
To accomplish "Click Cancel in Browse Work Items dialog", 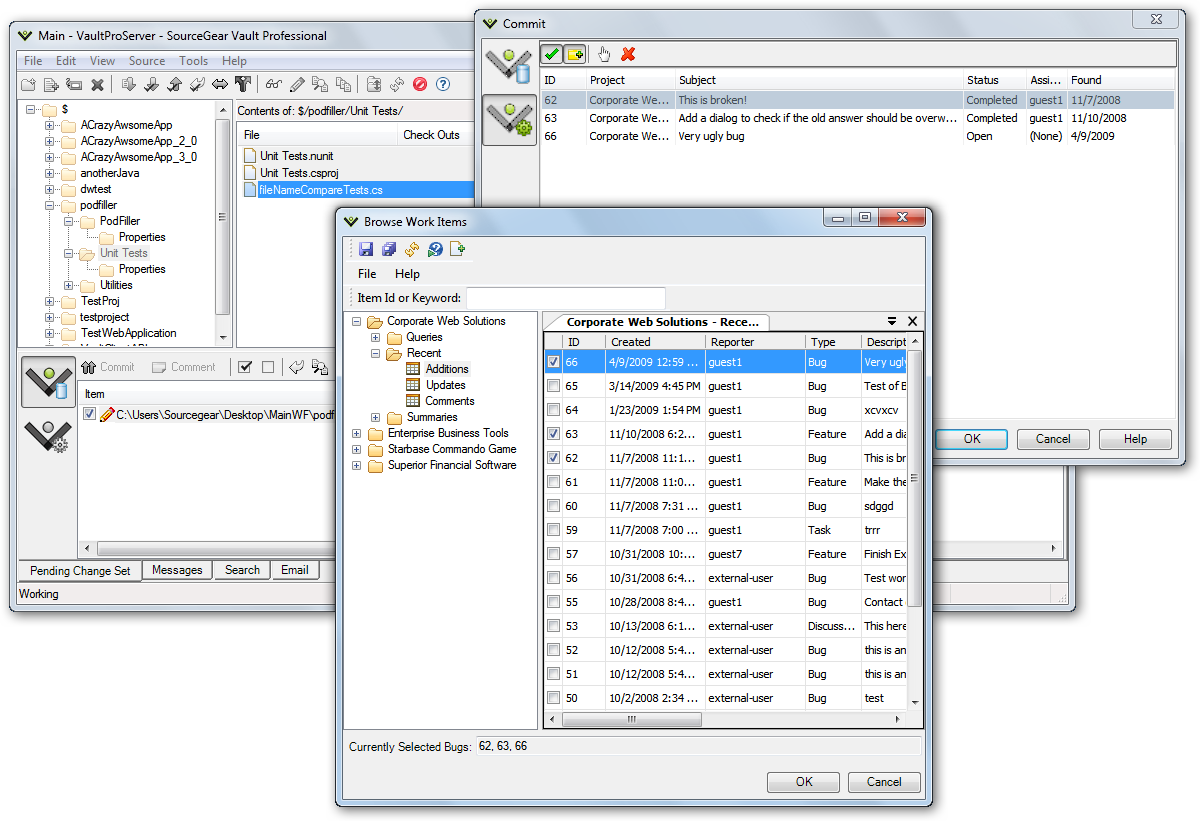I will 884,782.
